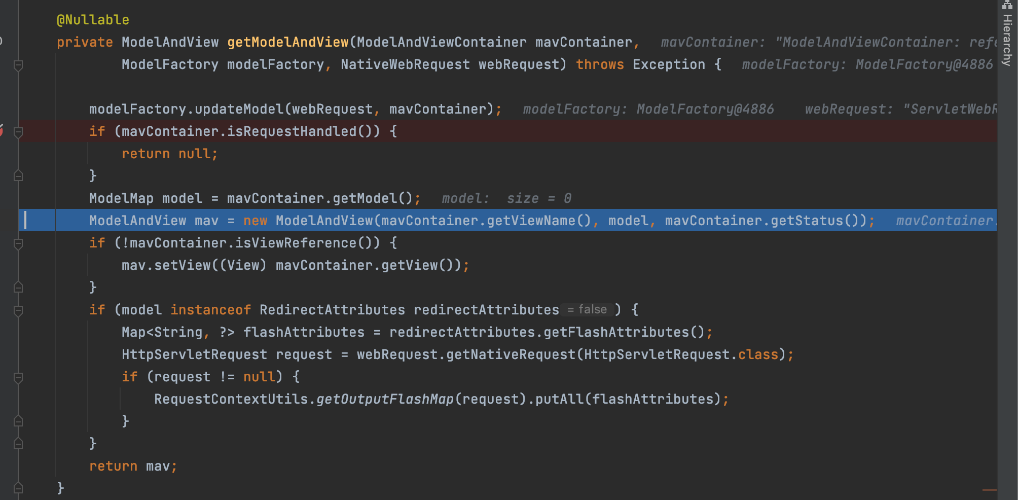The width and height of the screenshot is (1018, 500).
Task: Click the 'model: size = 0' inline value
Action: [506, 199]
